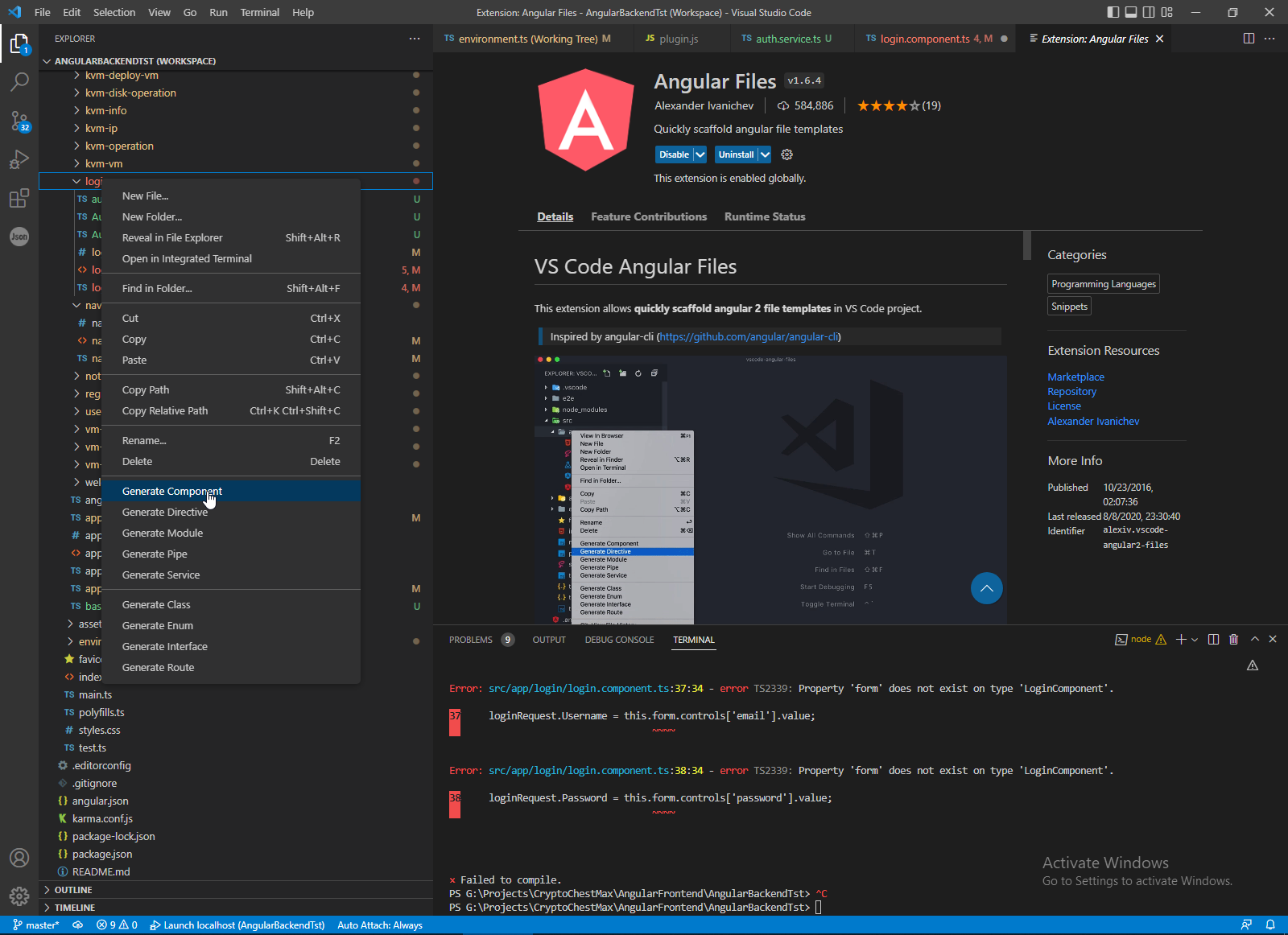Click the extension page scrollbar thumb
This screenshot has height=935, width=1288.
click(x=1027, y=245)
